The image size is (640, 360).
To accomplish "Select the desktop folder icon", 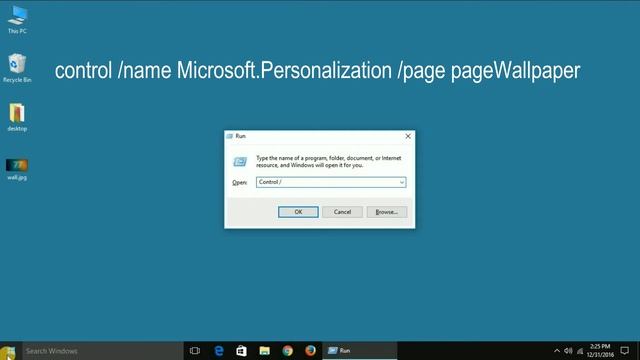I will click(x=17, y=117).
